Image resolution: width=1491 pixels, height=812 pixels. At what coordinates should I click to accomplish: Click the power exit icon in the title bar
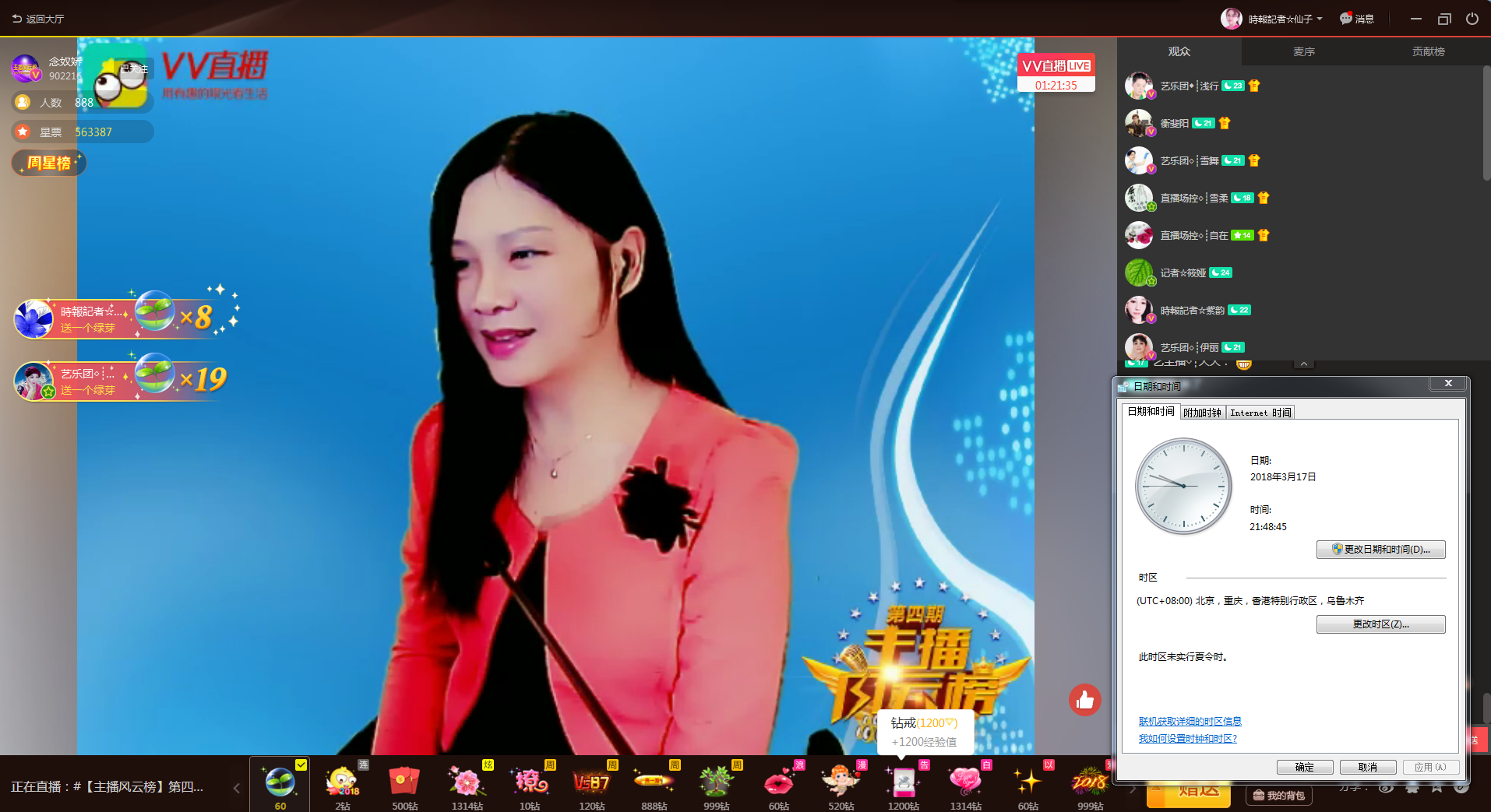(x=1472, y=19)
